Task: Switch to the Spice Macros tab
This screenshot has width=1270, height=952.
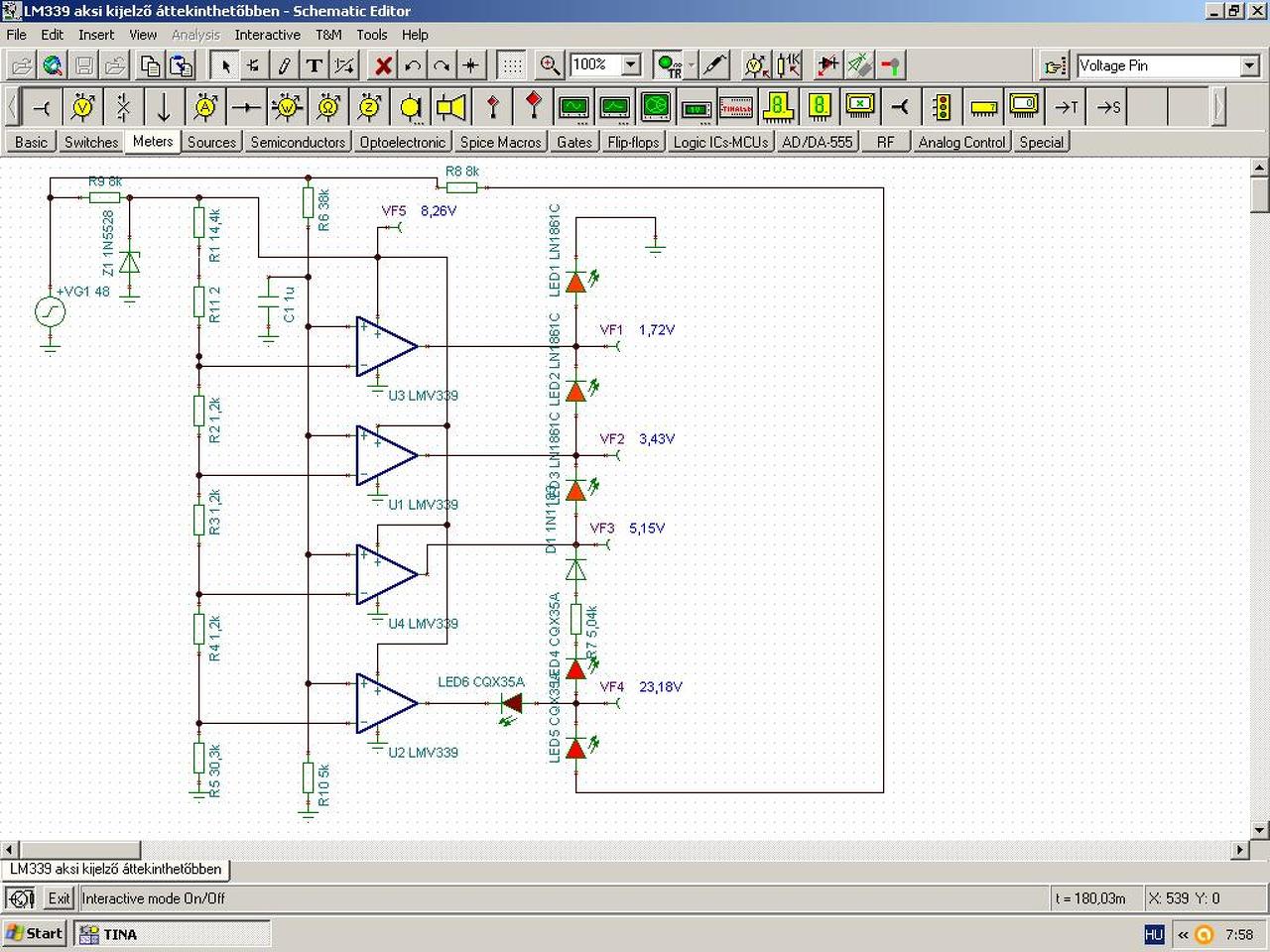Action: pyautogui.click(x=501, y=142)
